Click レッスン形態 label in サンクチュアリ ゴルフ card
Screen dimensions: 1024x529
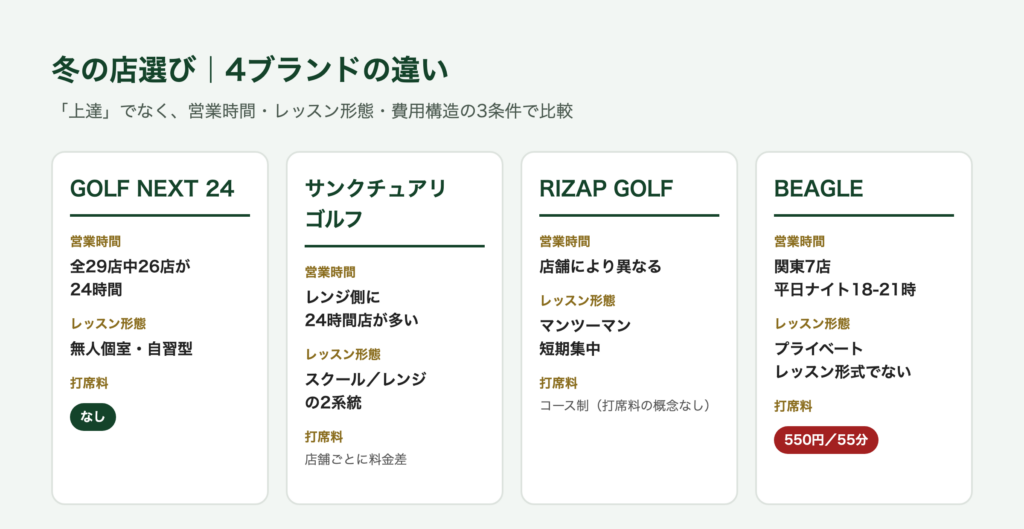point(342,354)
